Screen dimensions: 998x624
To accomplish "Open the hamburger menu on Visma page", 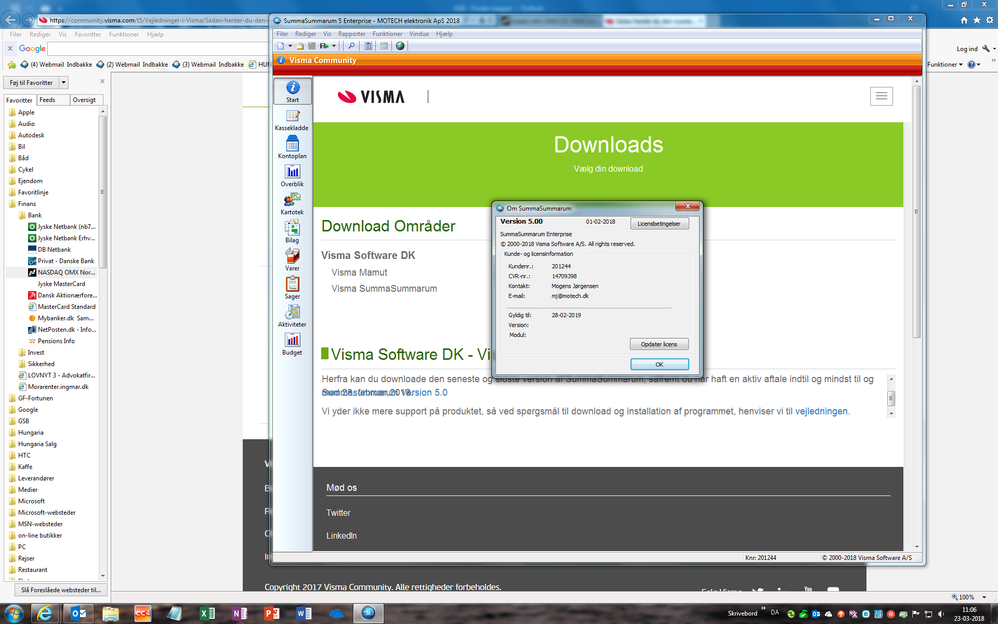I will (881, 96).
